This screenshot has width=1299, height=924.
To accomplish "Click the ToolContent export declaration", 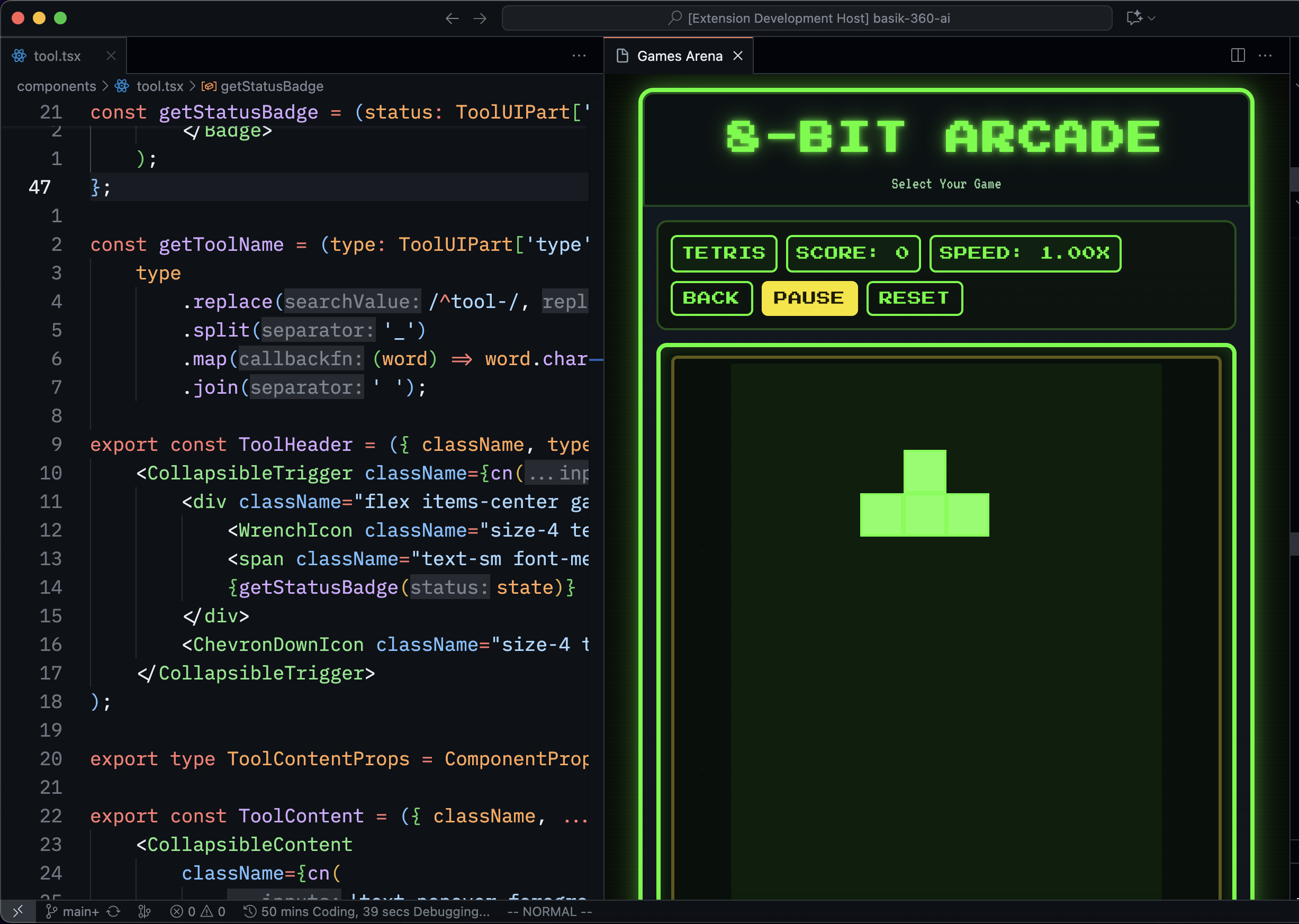I will click(340, 816).
